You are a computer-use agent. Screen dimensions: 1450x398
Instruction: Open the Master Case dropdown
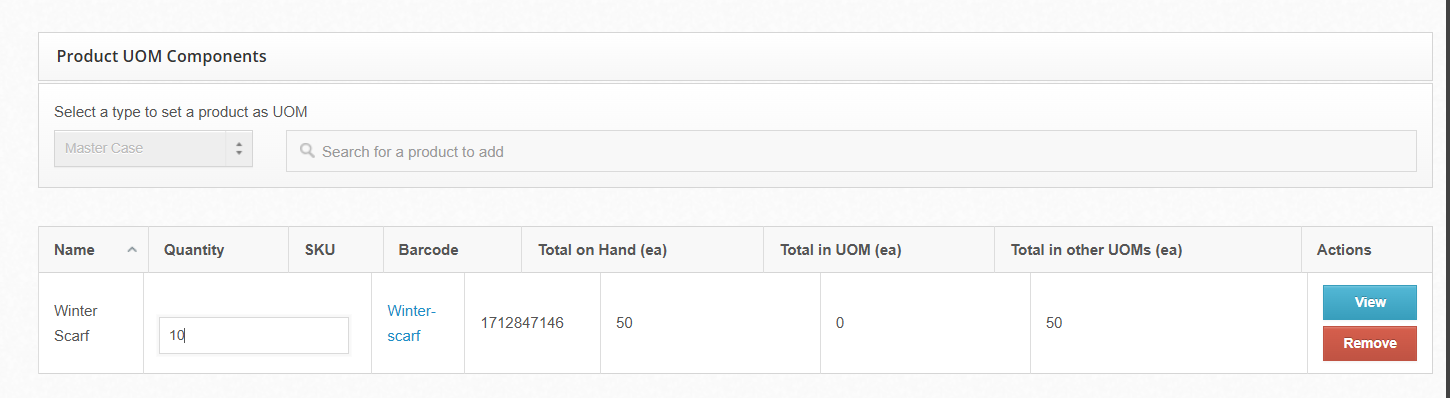[153, 148]
